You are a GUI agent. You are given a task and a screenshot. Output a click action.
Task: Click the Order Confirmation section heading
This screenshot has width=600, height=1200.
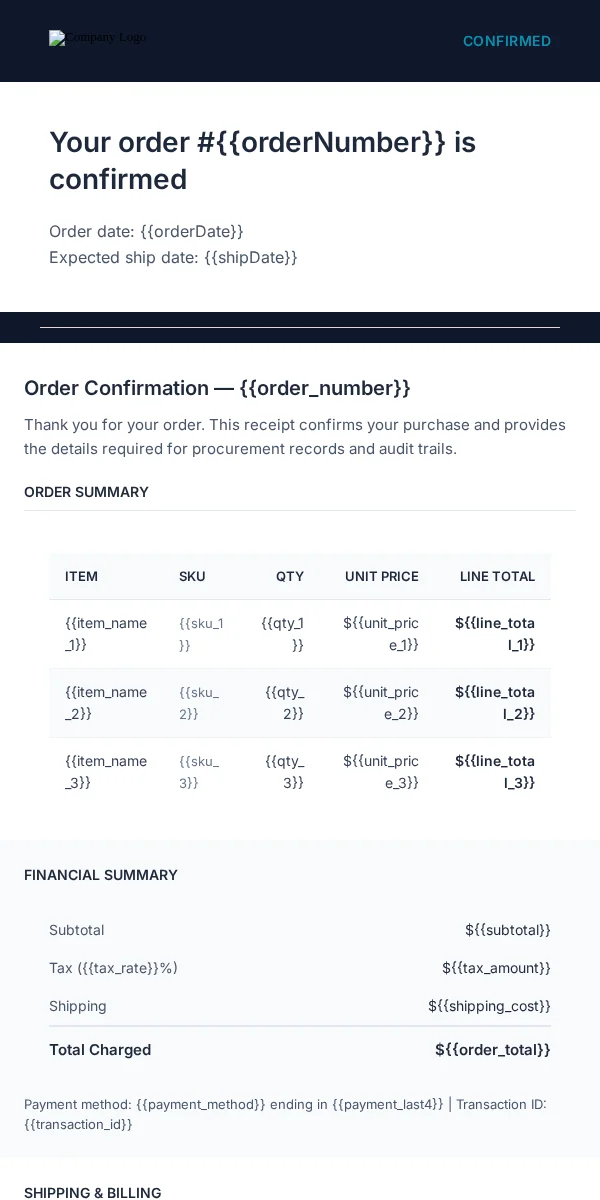pyautogui.click(x=217, y=388)
